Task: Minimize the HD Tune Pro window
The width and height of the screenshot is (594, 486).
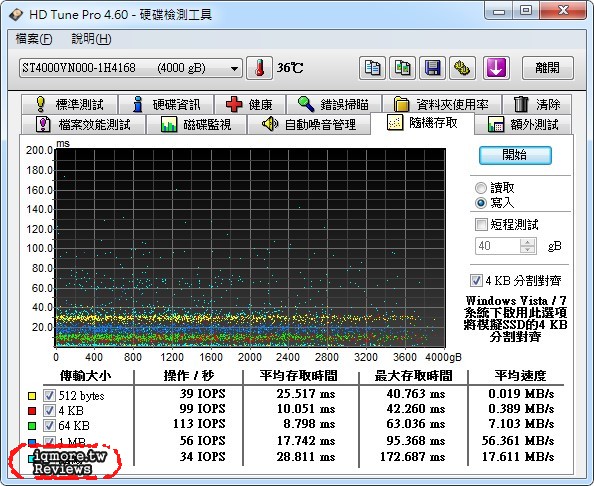Action: click(498, 11)
